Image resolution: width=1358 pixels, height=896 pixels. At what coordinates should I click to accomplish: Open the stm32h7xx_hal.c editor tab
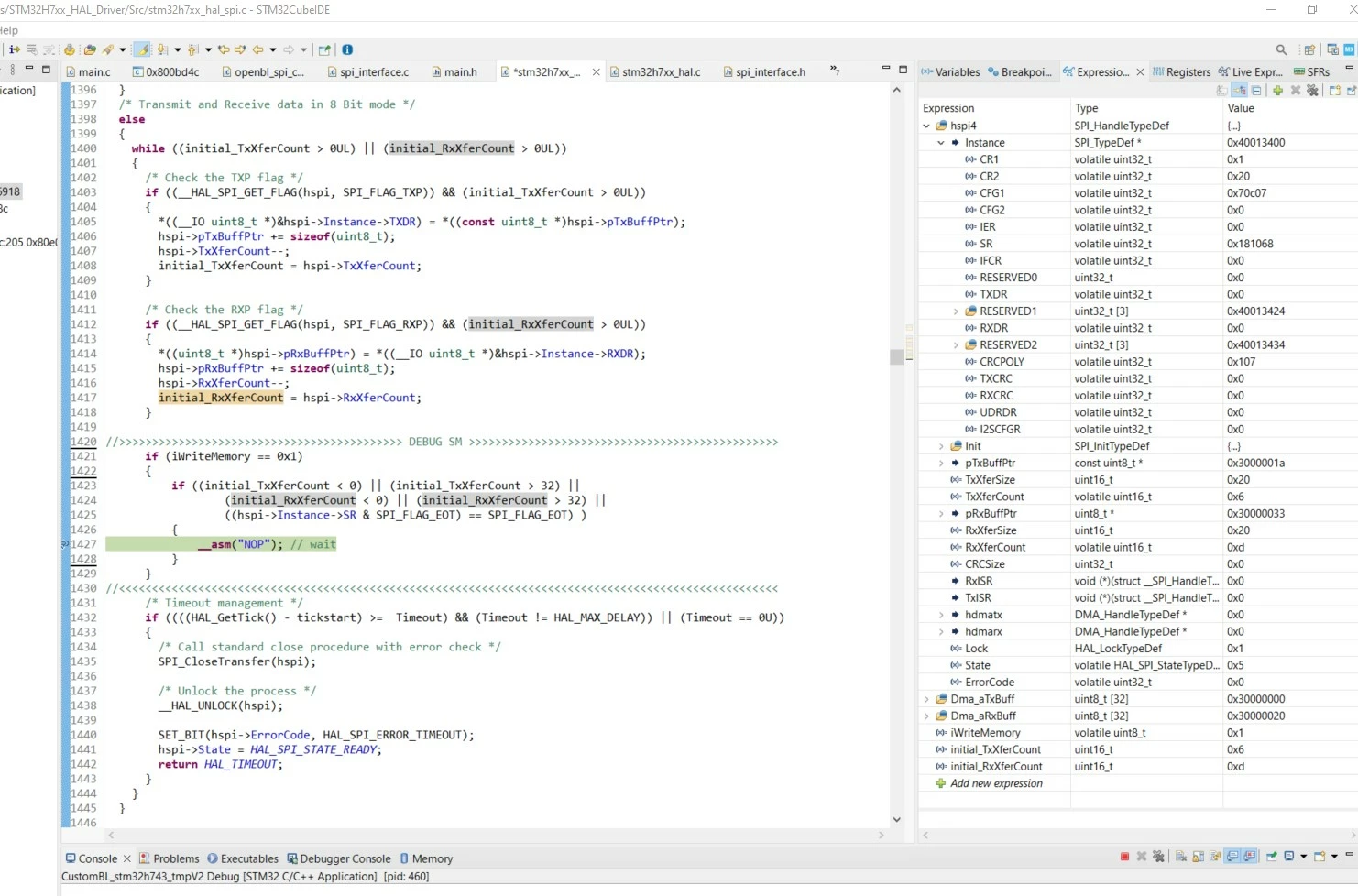(654, 71)
